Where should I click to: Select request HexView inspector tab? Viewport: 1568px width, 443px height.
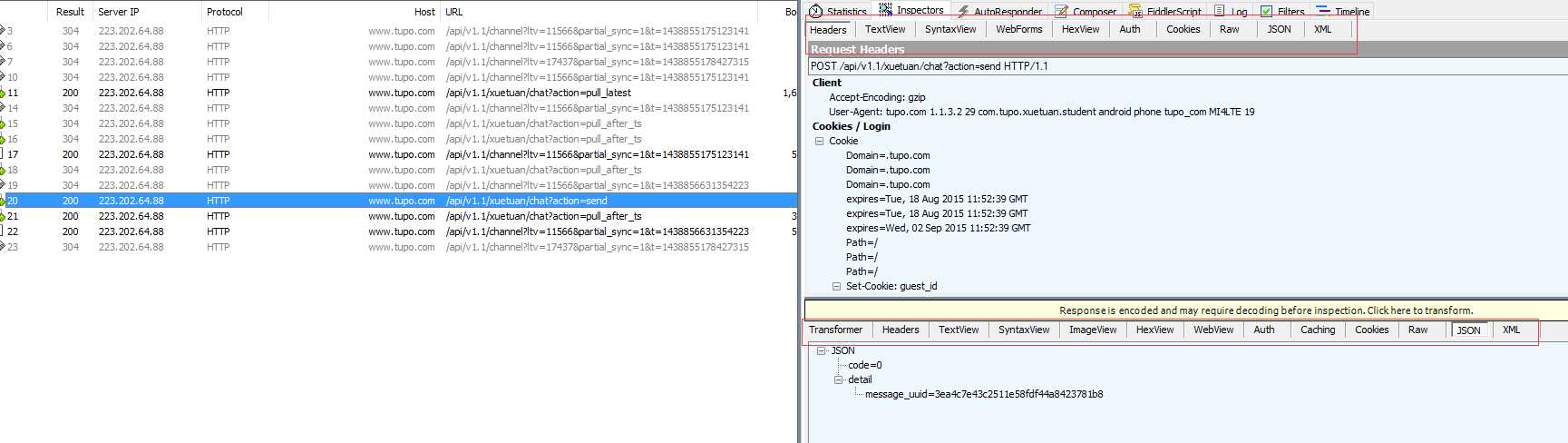[1080, 29]
